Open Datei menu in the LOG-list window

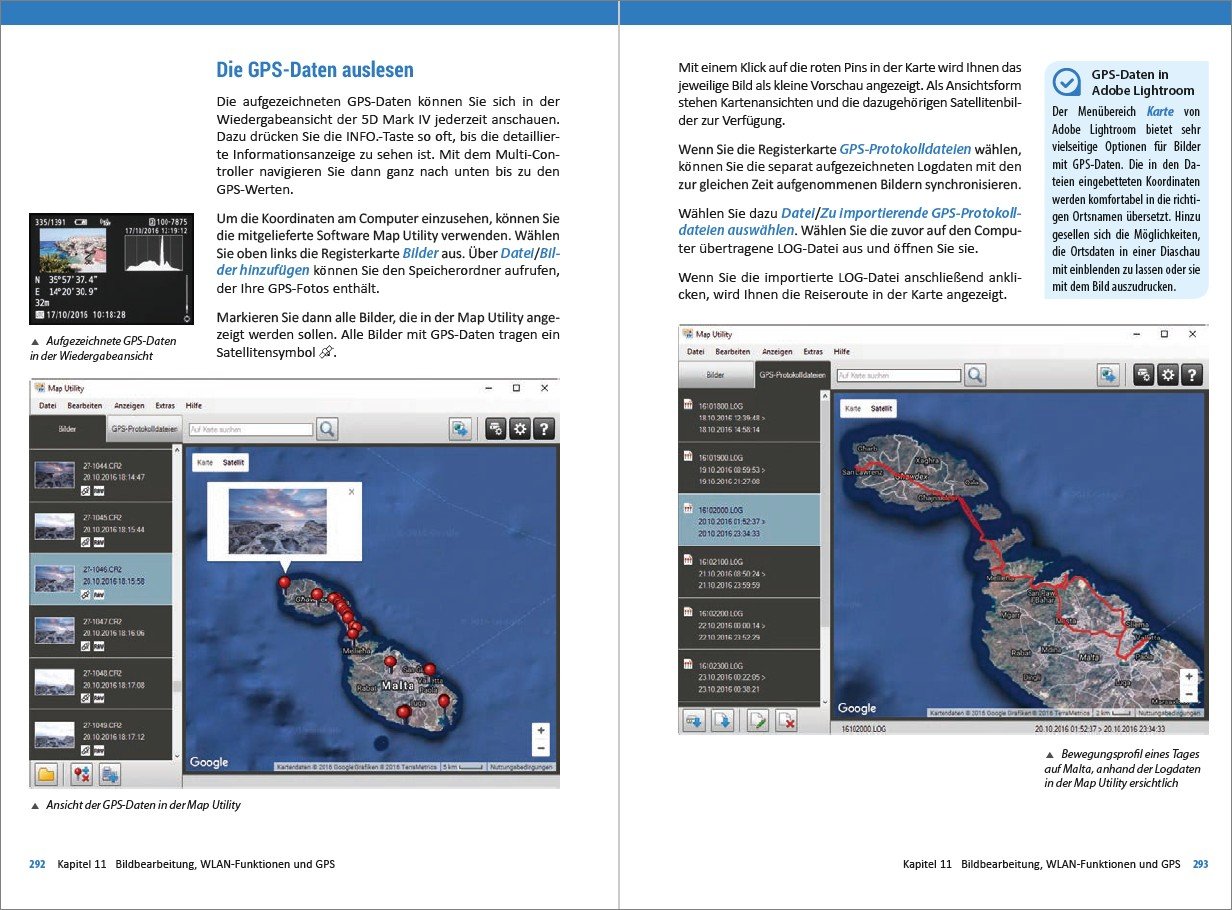click(695, 352)
